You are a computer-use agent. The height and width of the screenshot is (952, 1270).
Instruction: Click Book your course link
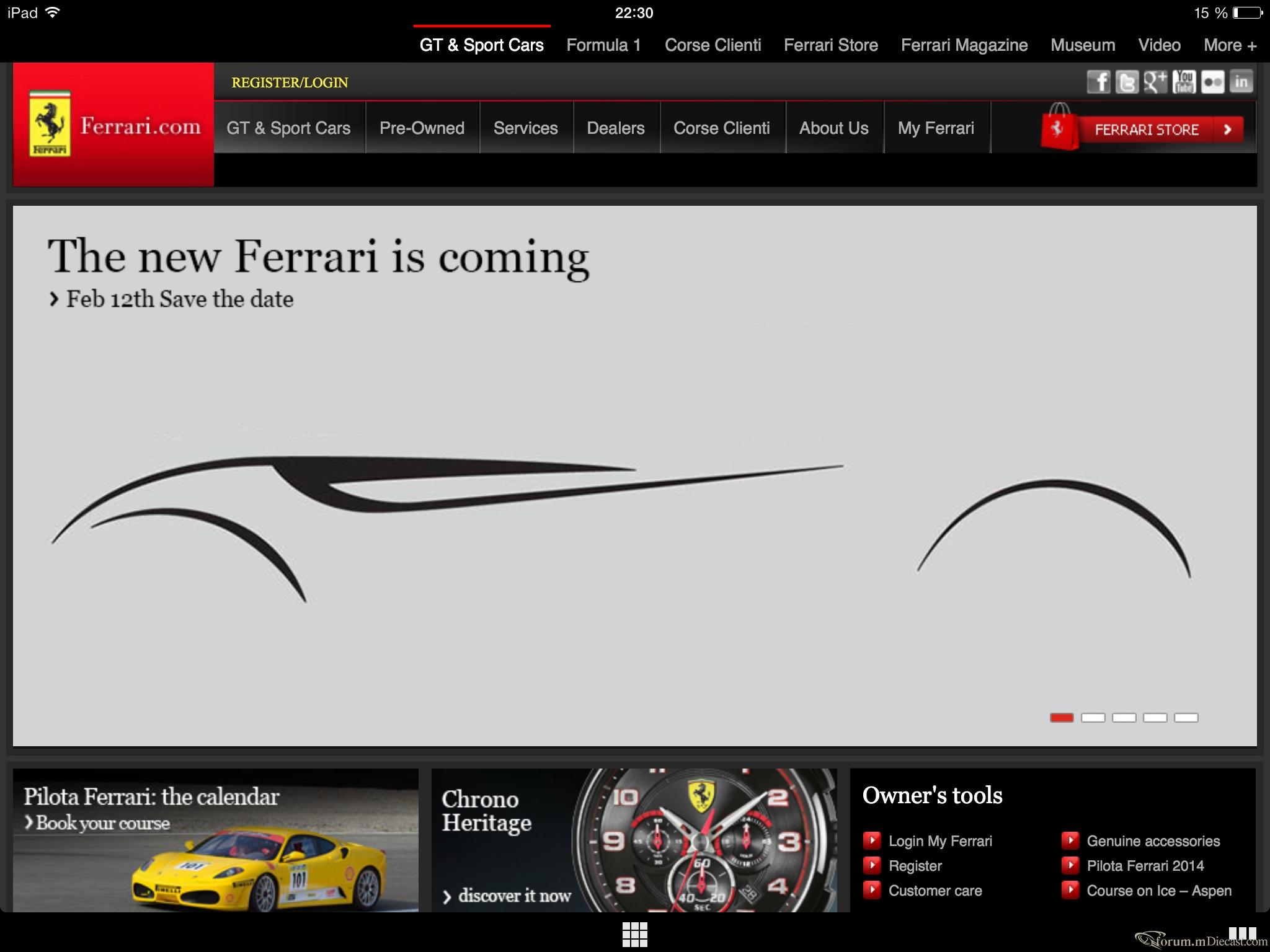click(97, 823)
